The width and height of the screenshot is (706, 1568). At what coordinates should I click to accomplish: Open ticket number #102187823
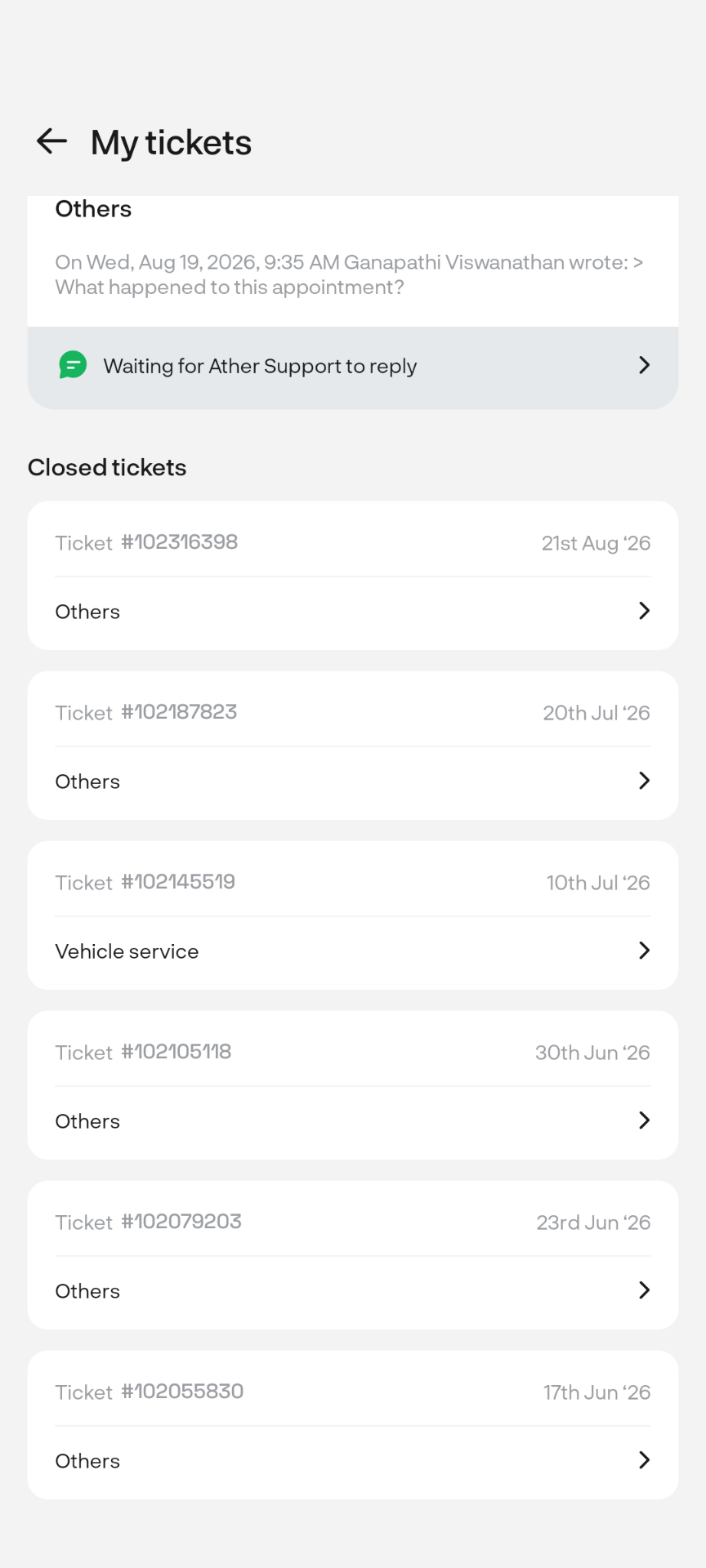(179, 712)
